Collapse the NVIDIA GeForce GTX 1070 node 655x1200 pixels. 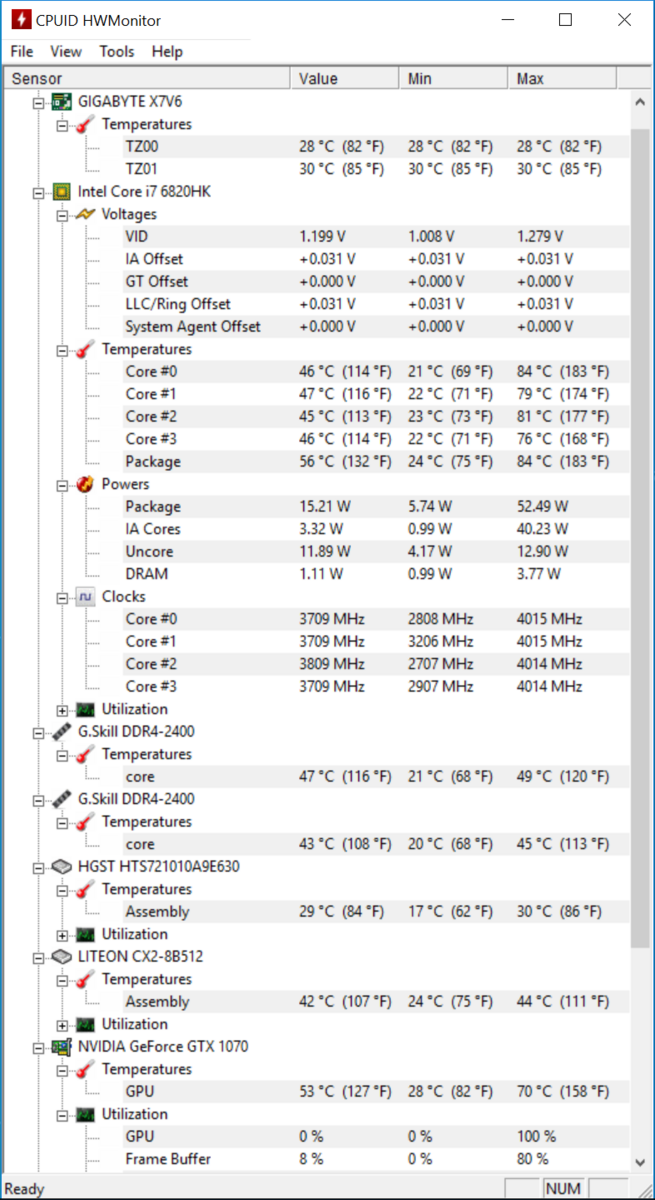pos(38,1047)
